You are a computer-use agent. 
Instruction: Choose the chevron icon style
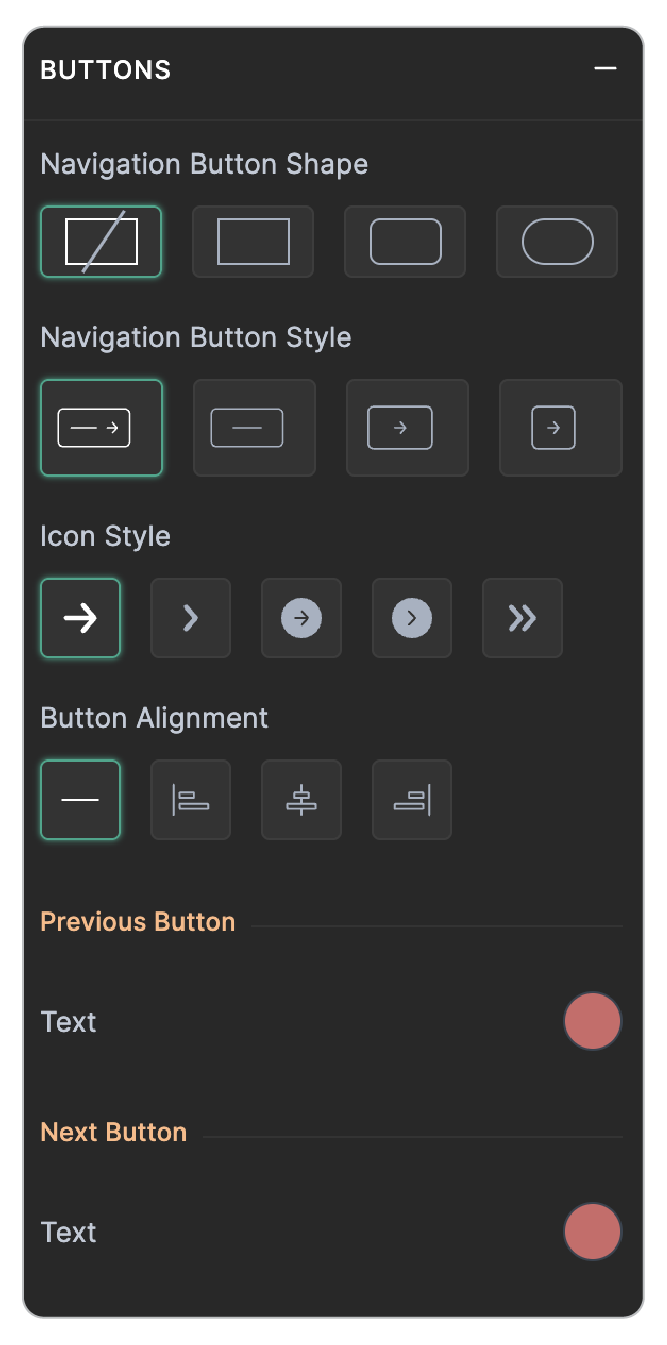click(190, 618)
